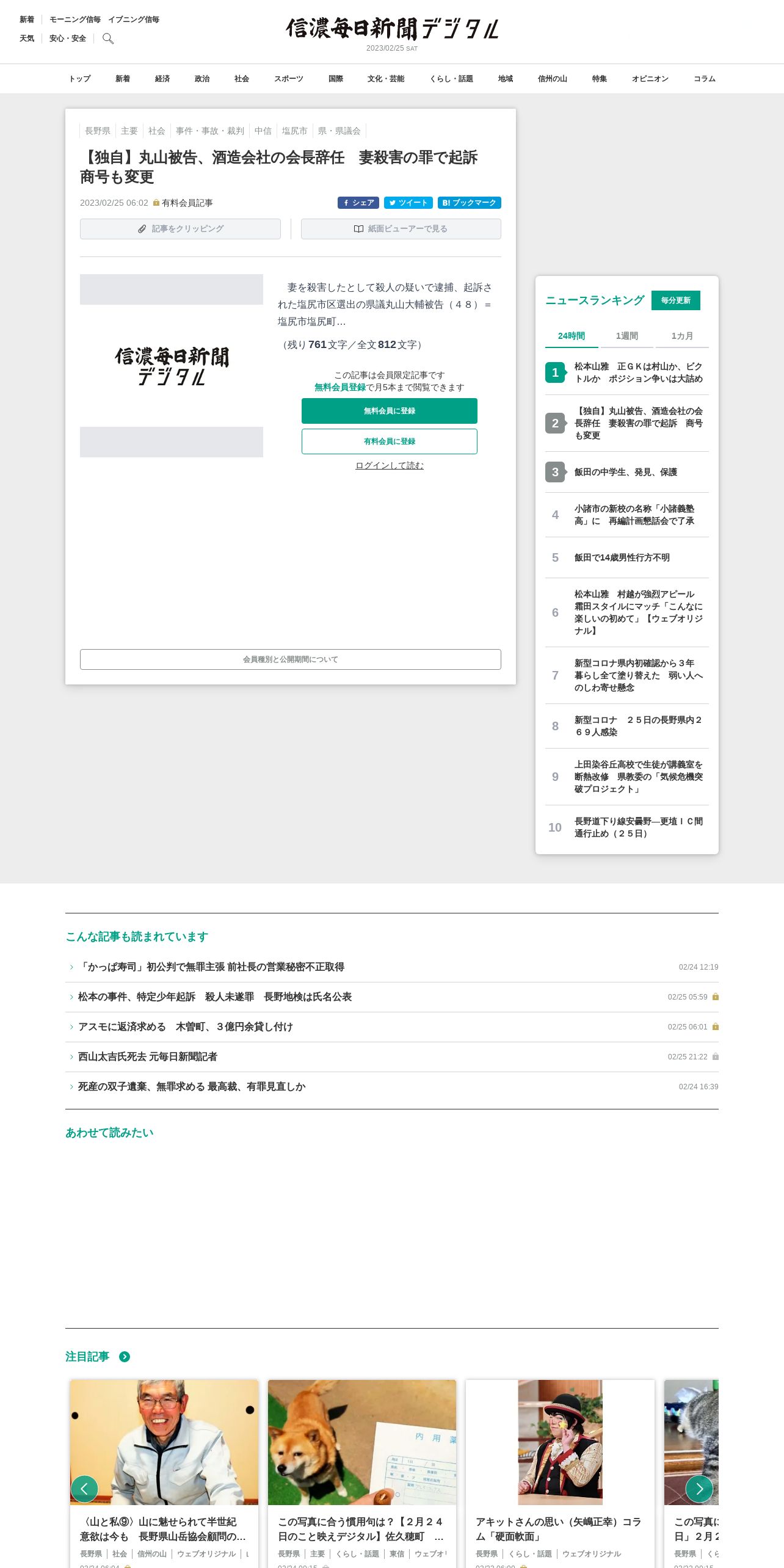Click 無料会員に登録 green button
Viewport: 784px width, 1568px height.
390,411
